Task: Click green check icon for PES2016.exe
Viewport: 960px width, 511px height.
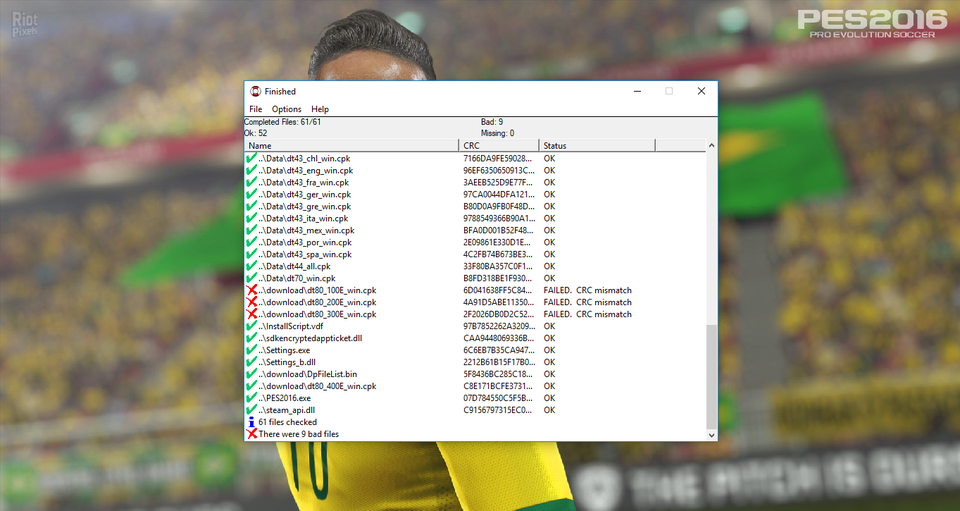Action: click(x=252, y=398)
